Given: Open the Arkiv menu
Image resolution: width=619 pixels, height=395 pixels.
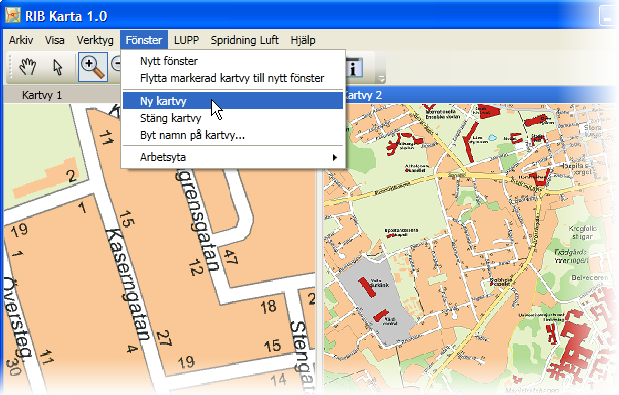Looking at the screenshot, I should click(x=21, y=40).
